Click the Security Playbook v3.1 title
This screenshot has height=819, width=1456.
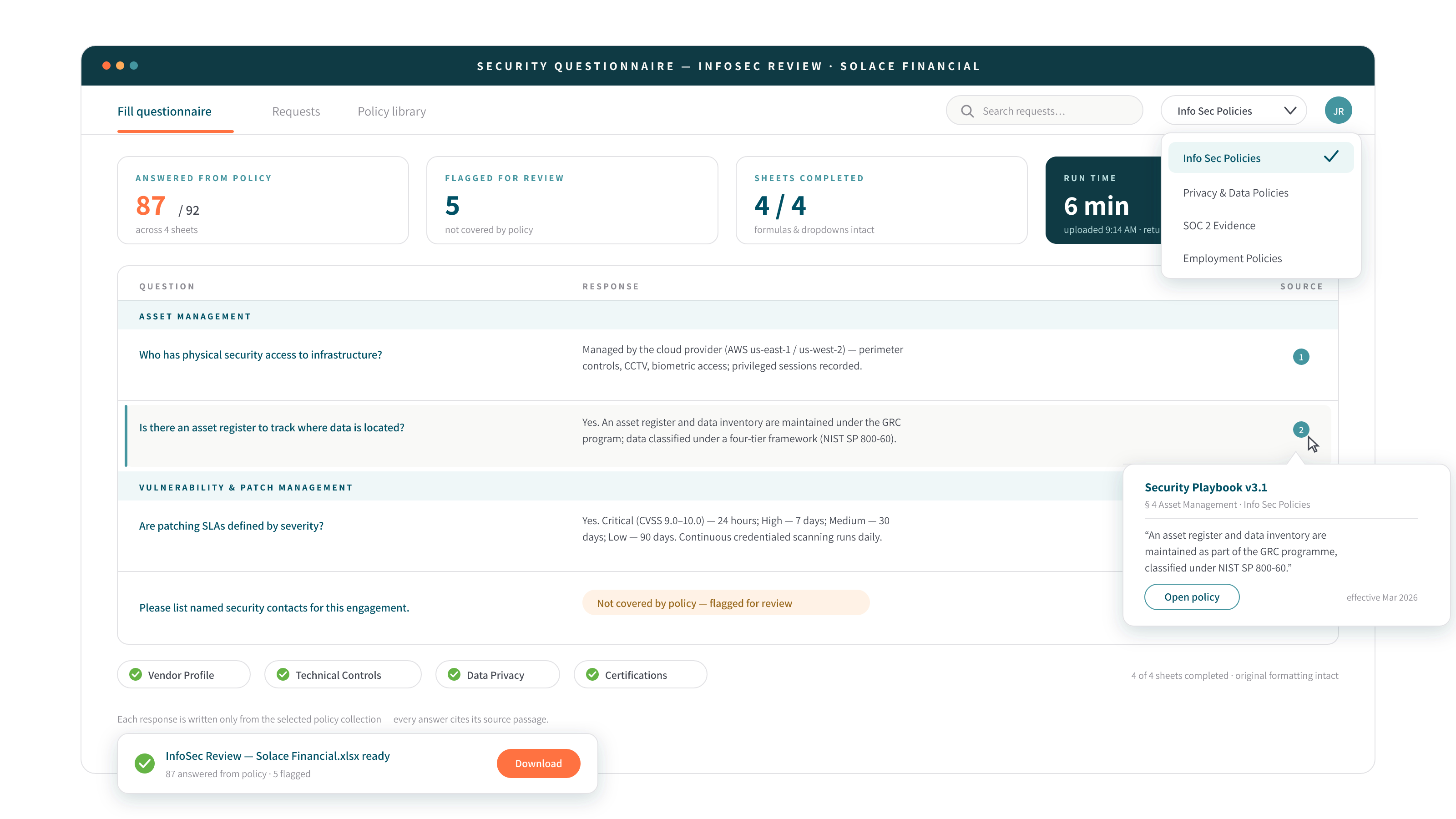(x=1206, y=487)
